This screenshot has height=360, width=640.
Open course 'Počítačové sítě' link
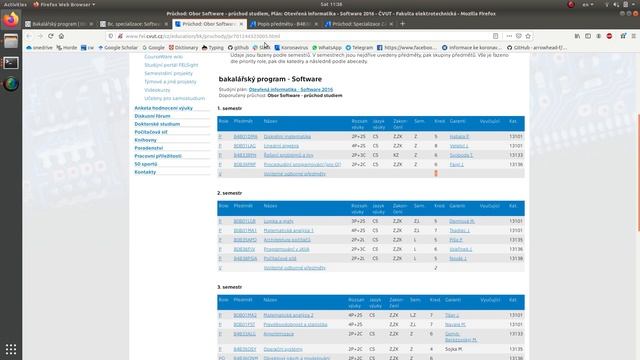tap(280, 258)
